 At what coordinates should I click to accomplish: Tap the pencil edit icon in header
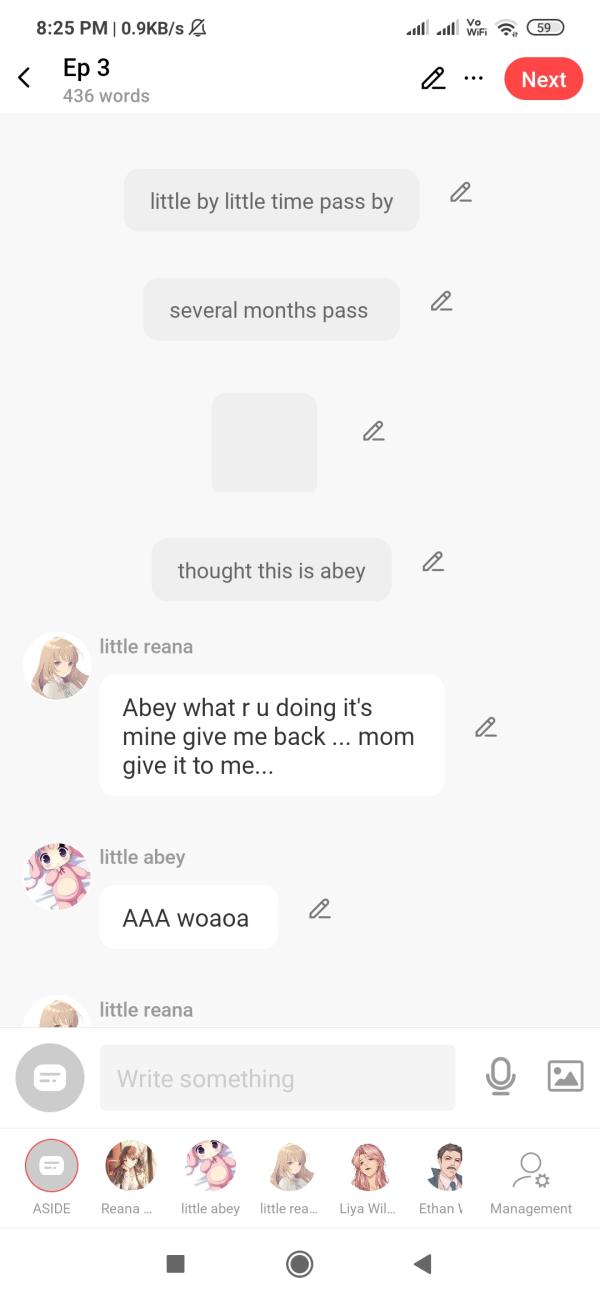433,79
